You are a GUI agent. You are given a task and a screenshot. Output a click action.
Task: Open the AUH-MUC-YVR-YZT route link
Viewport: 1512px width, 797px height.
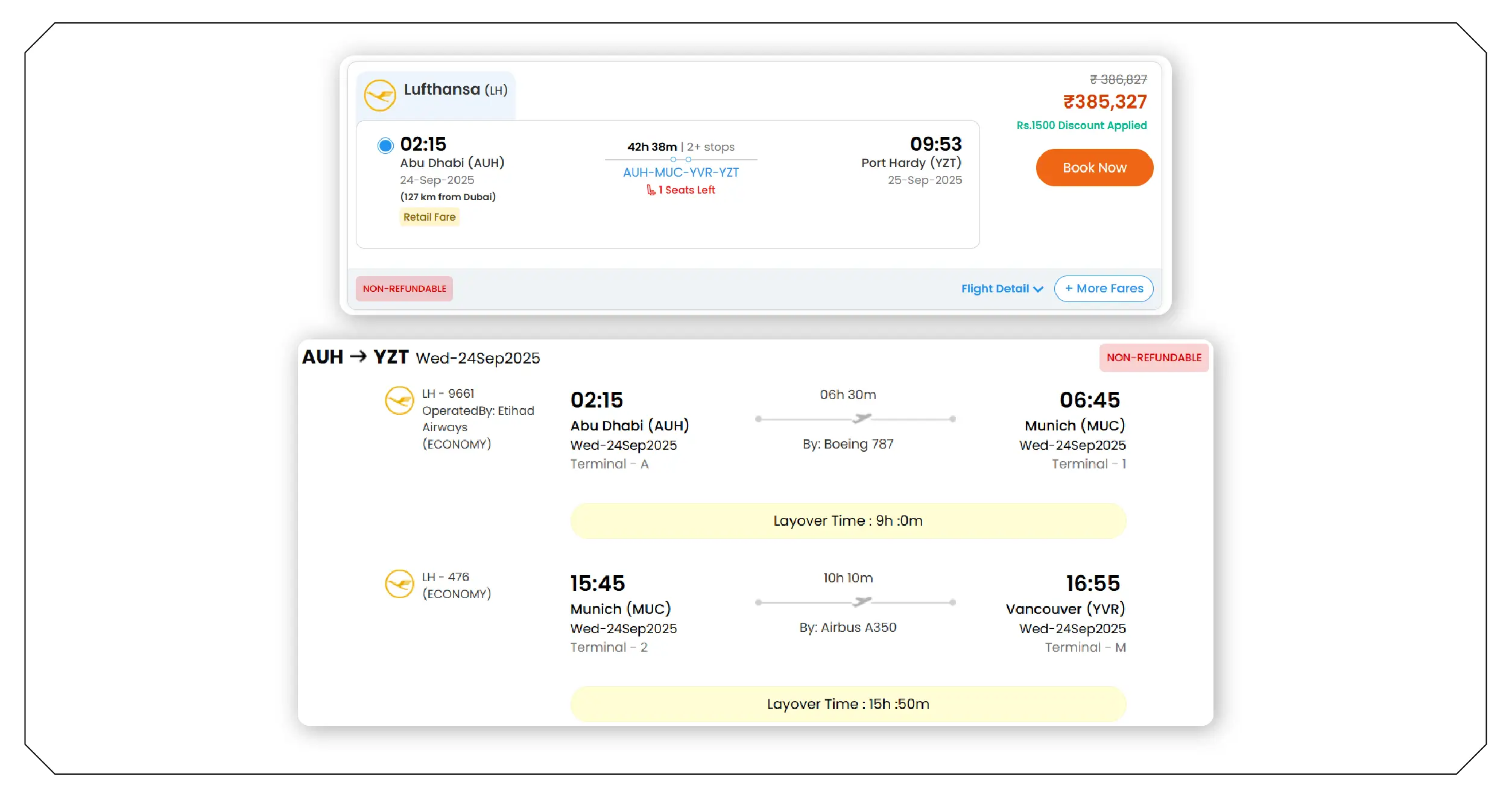[x=681, y=172]
